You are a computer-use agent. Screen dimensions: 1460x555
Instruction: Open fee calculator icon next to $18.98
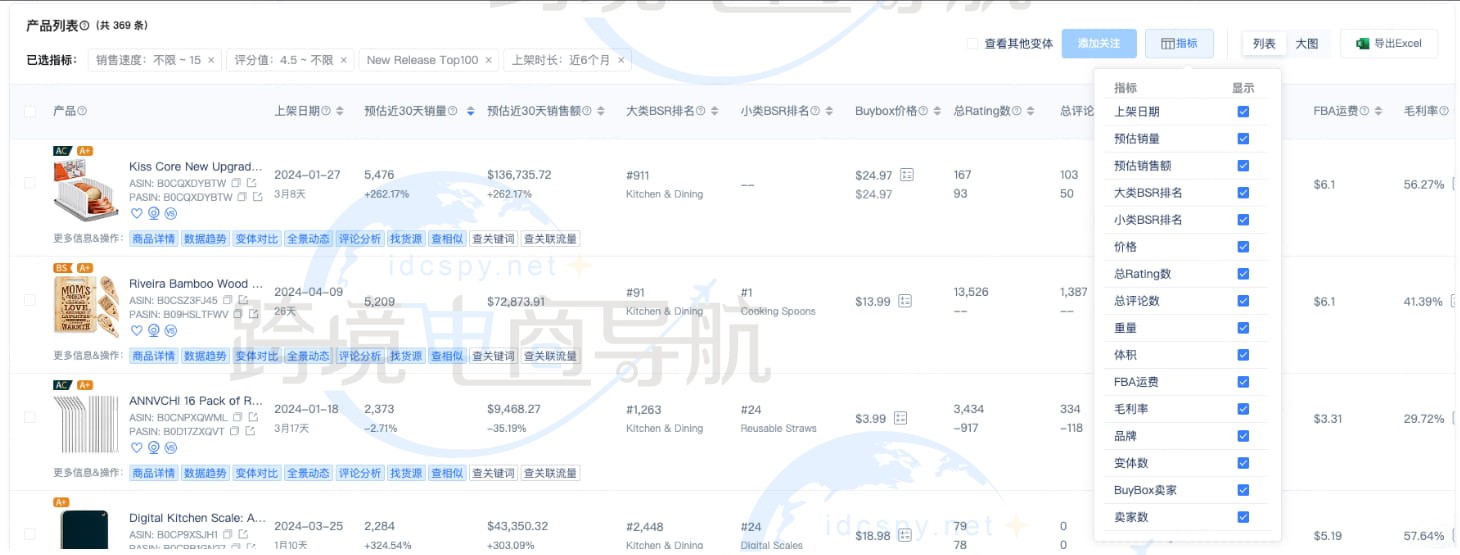click(907, 535)
